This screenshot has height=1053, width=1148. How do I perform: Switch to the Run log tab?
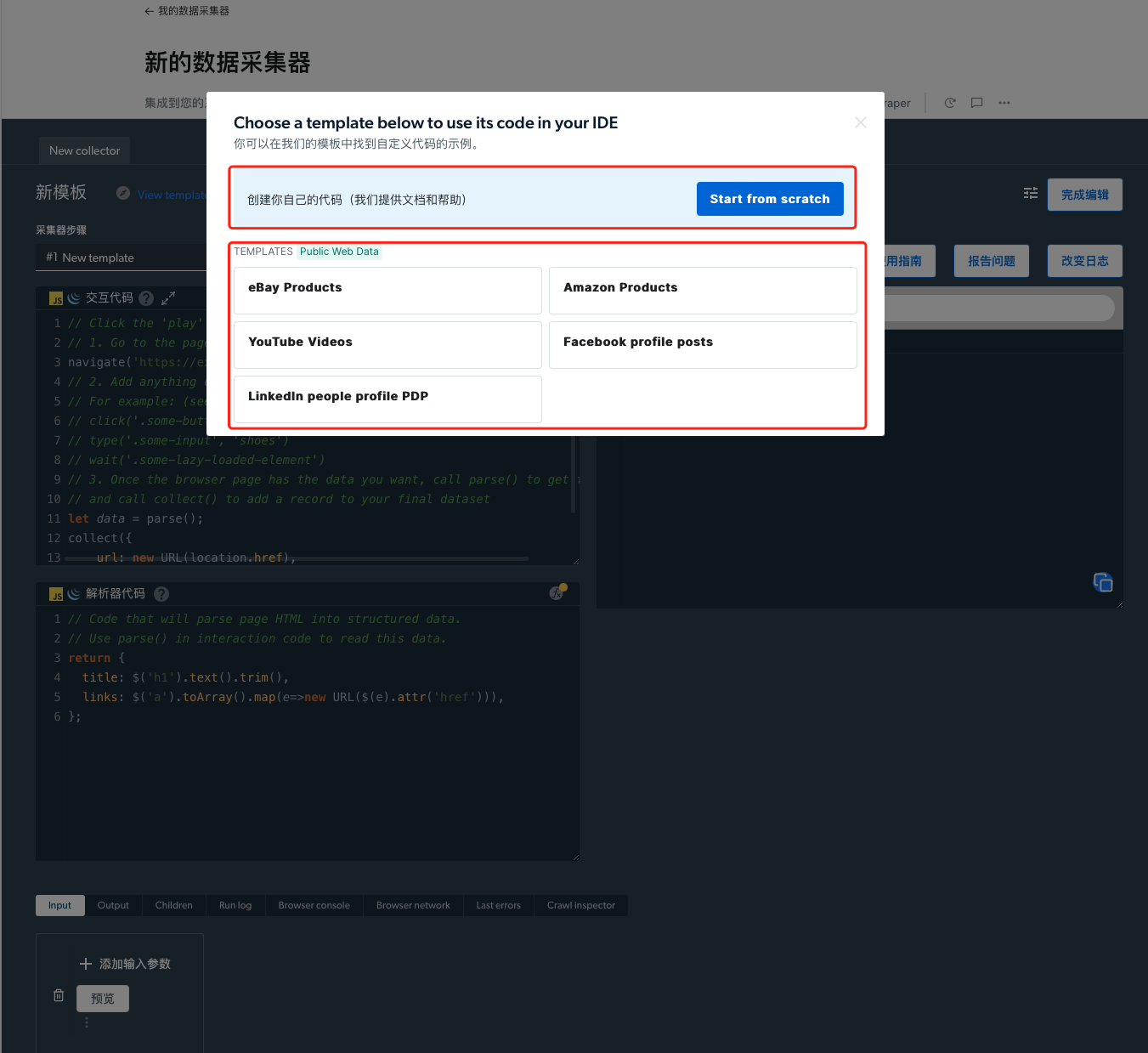click(x=235, y=905)
